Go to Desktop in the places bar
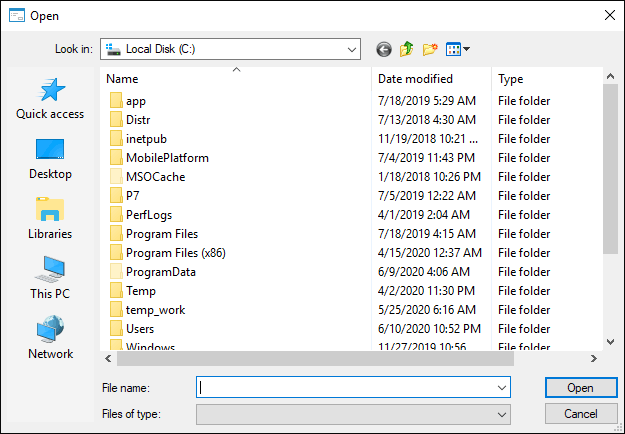This screenshot has height=434, width=625. coord(50,159)
